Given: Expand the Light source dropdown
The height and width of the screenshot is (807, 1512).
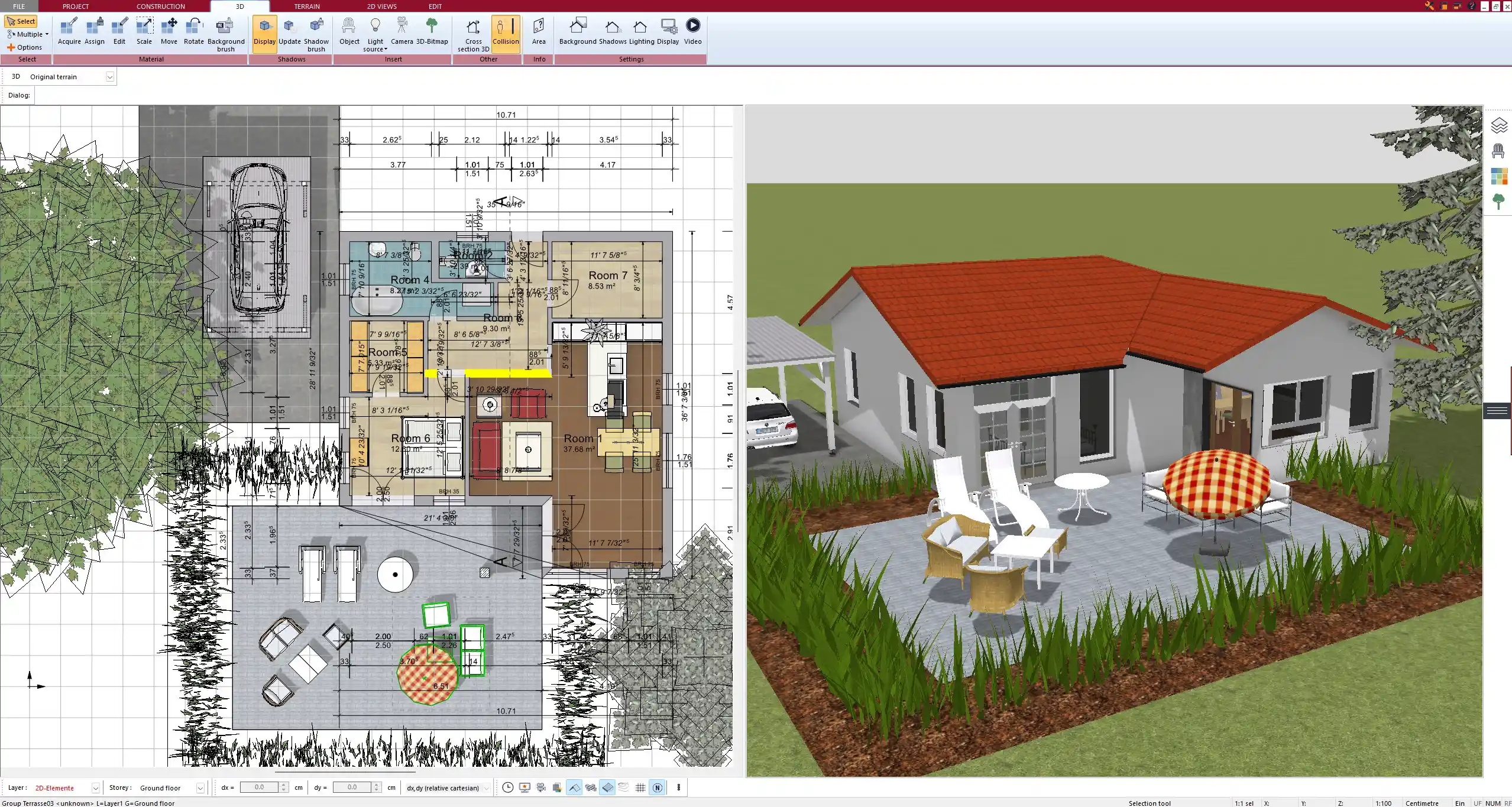Looking at the screenshot, I should 375,34.
